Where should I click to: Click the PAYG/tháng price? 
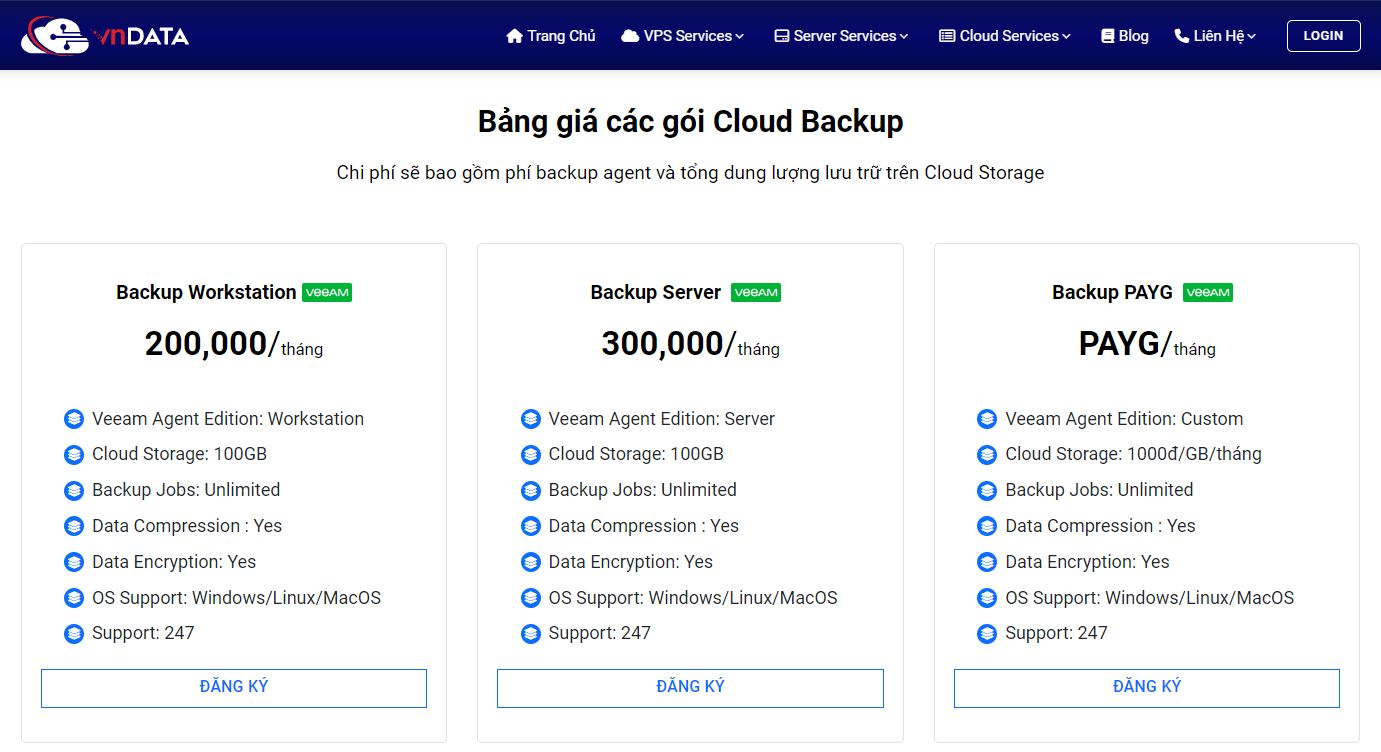(1147, 344)
